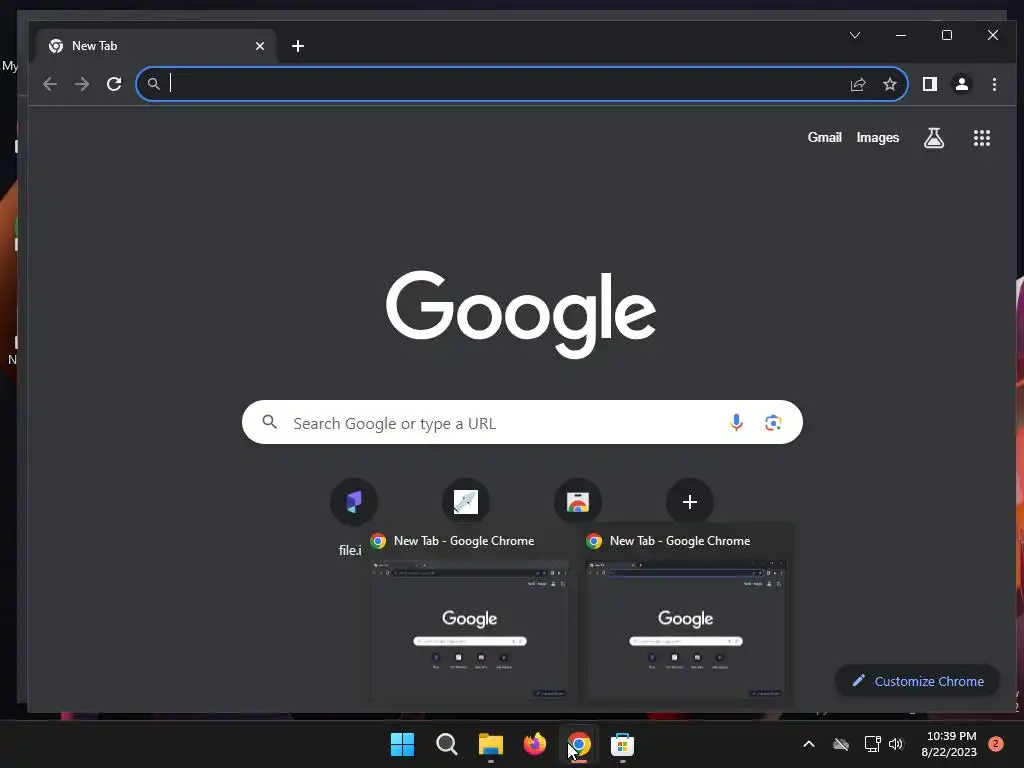Open taskbar Search
Image resolution: width=1024 pixels, height=768 pixels.
[447, 744]
